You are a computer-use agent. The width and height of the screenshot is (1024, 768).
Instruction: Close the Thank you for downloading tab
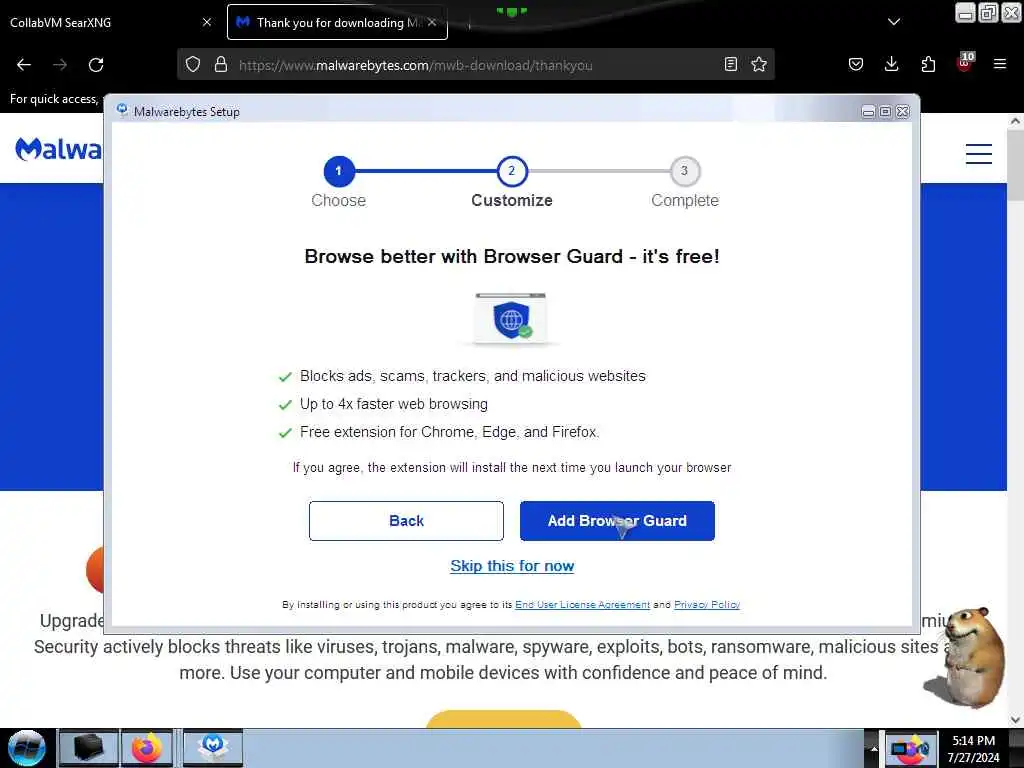432,22
